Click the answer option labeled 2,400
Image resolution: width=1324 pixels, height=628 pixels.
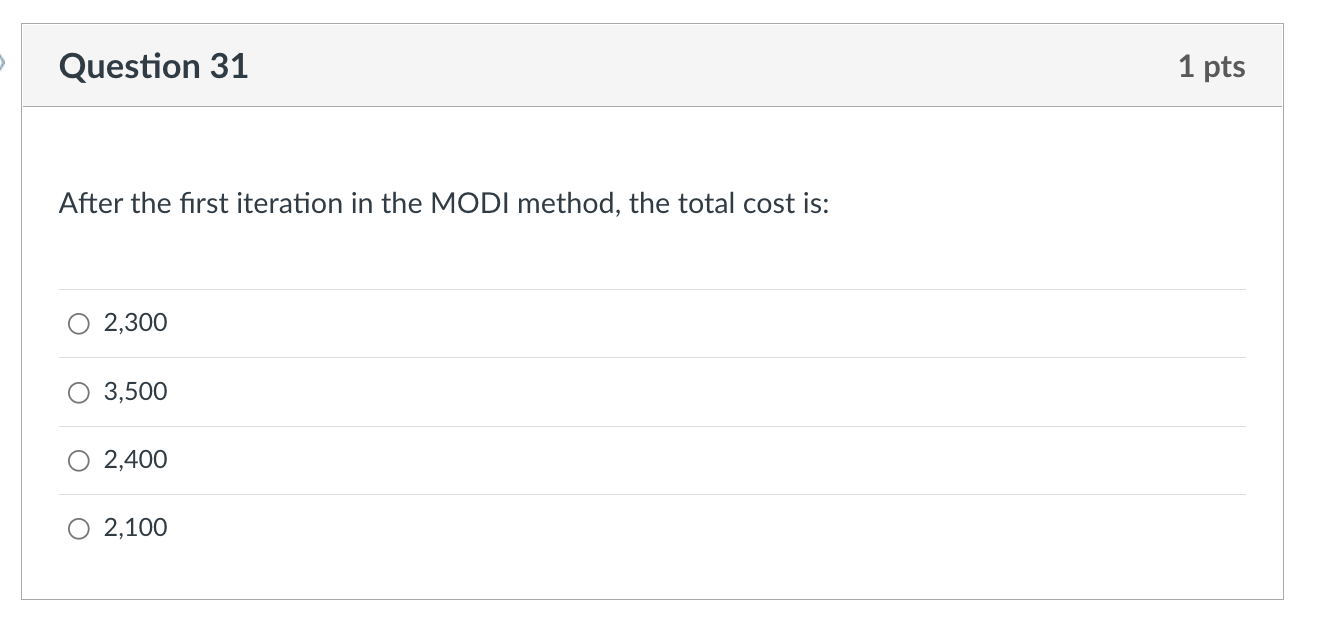[134, 459]
